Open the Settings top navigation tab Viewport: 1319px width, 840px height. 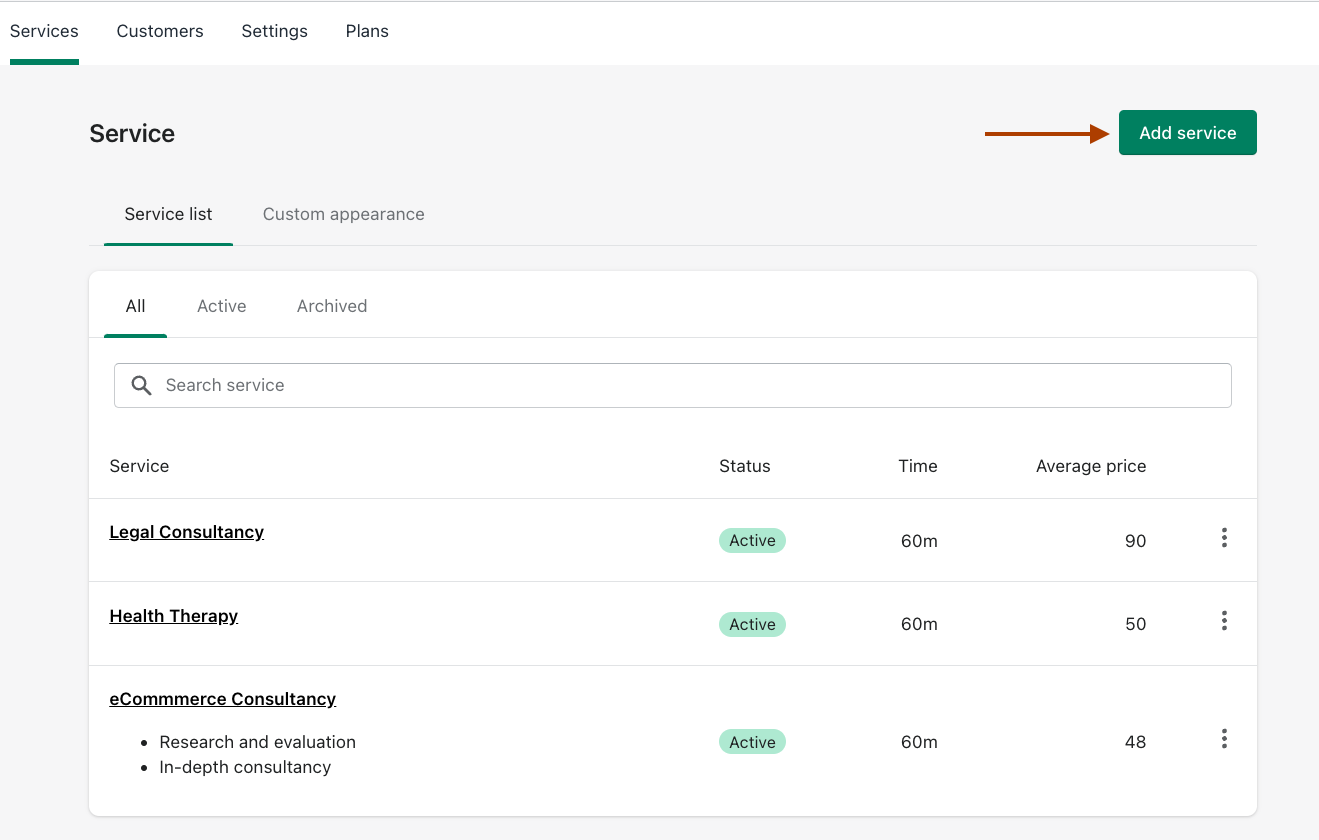tap(274, 31)
